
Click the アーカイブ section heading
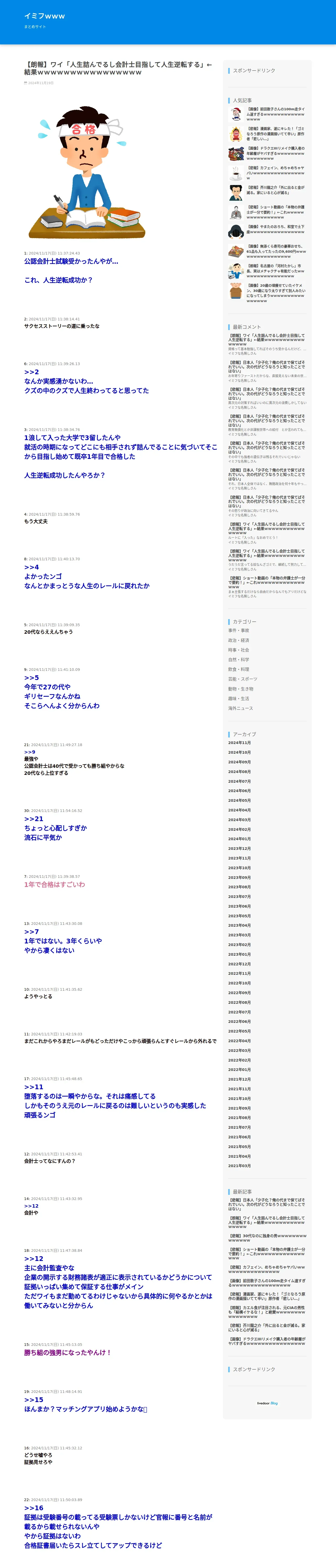tap(244, 734)
